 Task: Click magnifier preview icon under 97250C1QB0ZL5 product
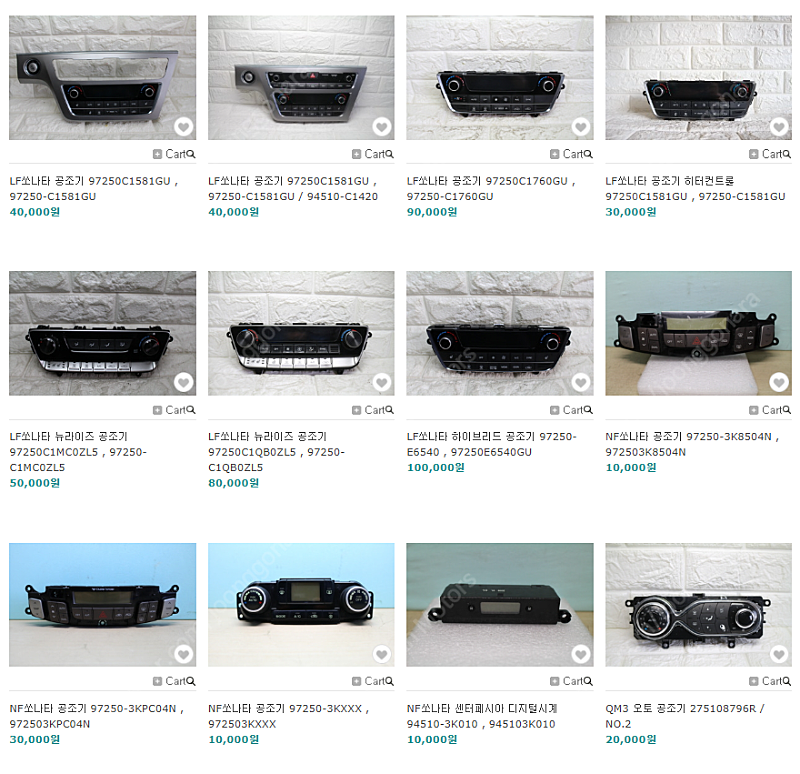390,410
